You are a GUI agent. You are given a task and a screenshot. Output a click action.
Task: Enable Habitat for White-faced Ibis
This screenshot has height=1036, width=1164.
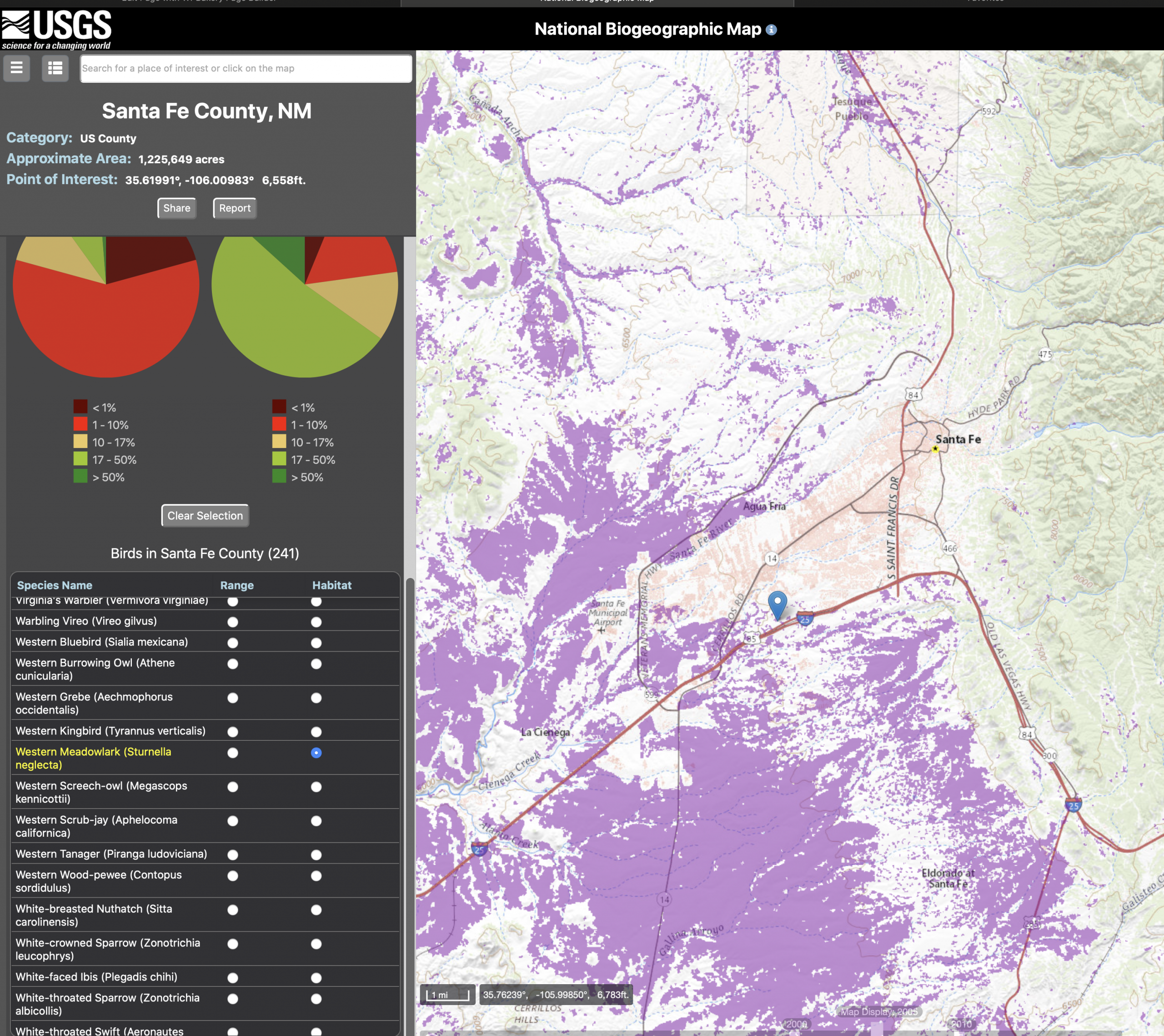pyautogui.click(x=316, y=978)
